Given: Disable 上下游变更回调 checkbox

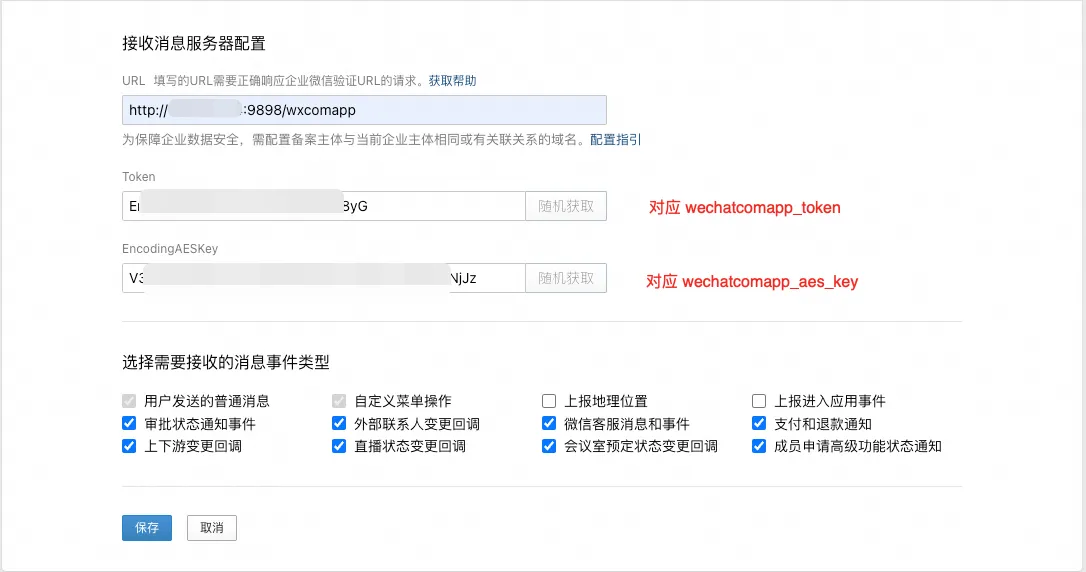Looking at the screenshot, I should (129, 446).
